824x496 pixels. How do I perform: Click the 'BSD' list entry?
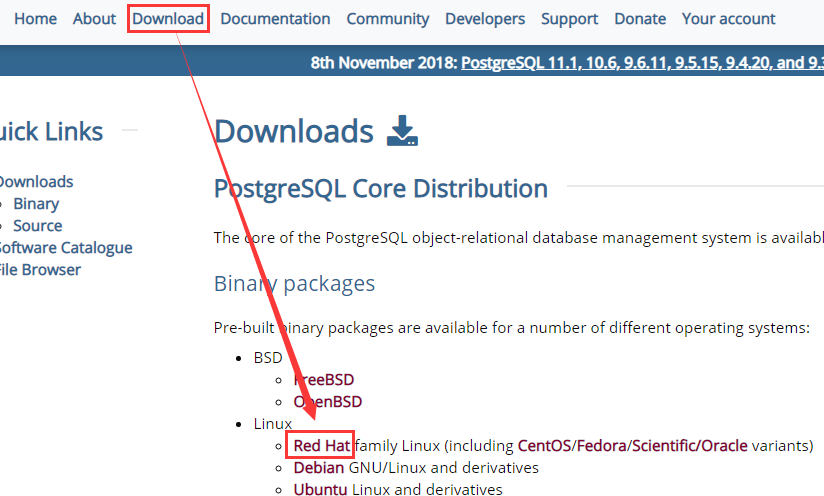tap(268, 358)
